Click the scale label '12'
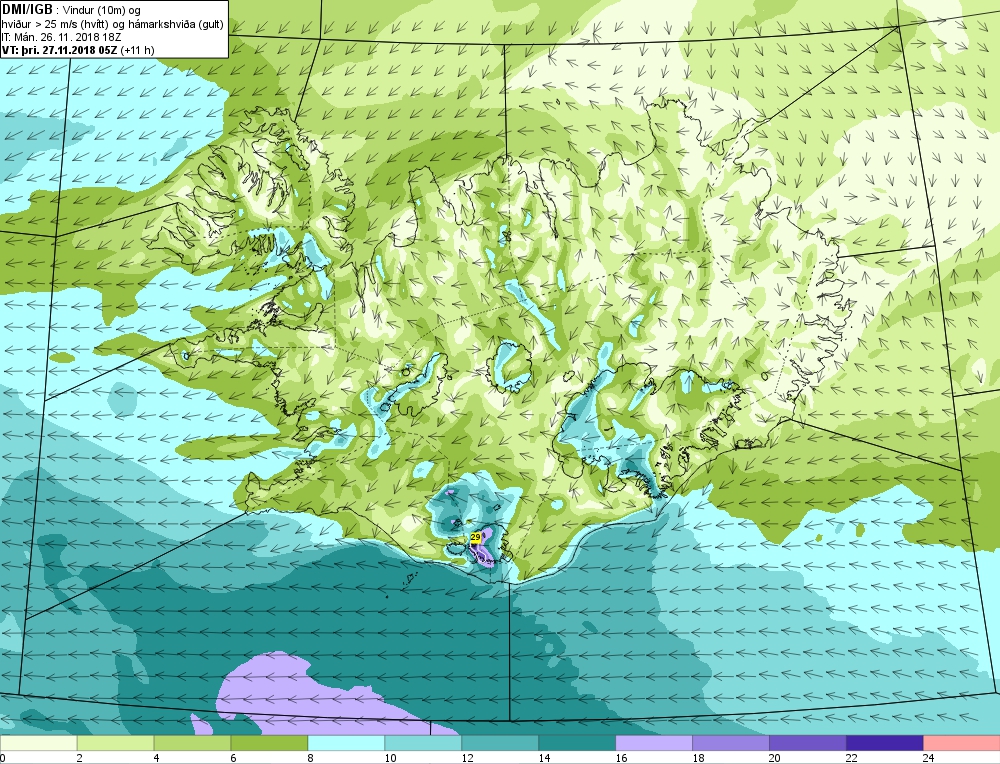 click(467, 758)
